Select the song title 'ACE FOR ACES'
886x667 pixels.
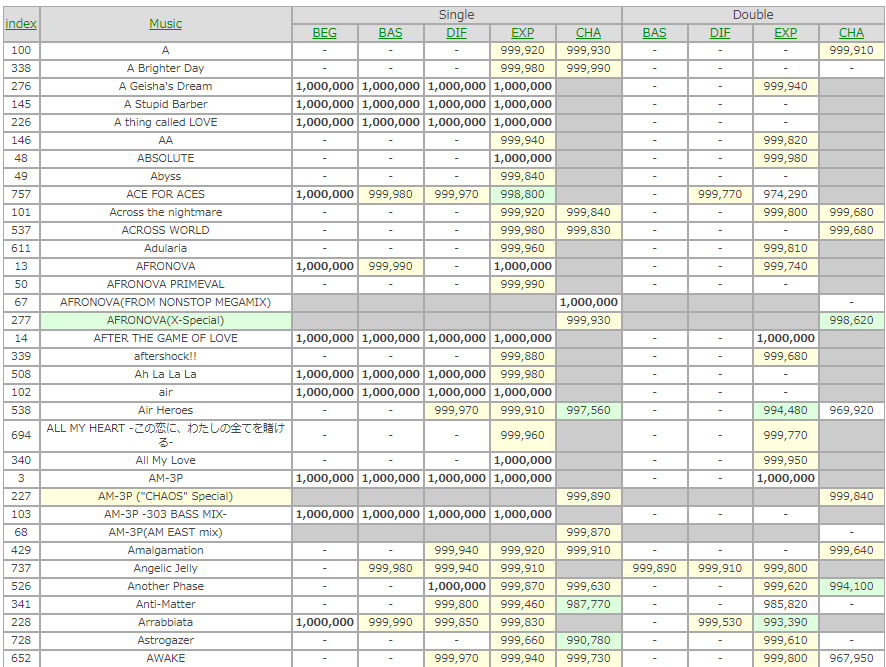(166, 194)
